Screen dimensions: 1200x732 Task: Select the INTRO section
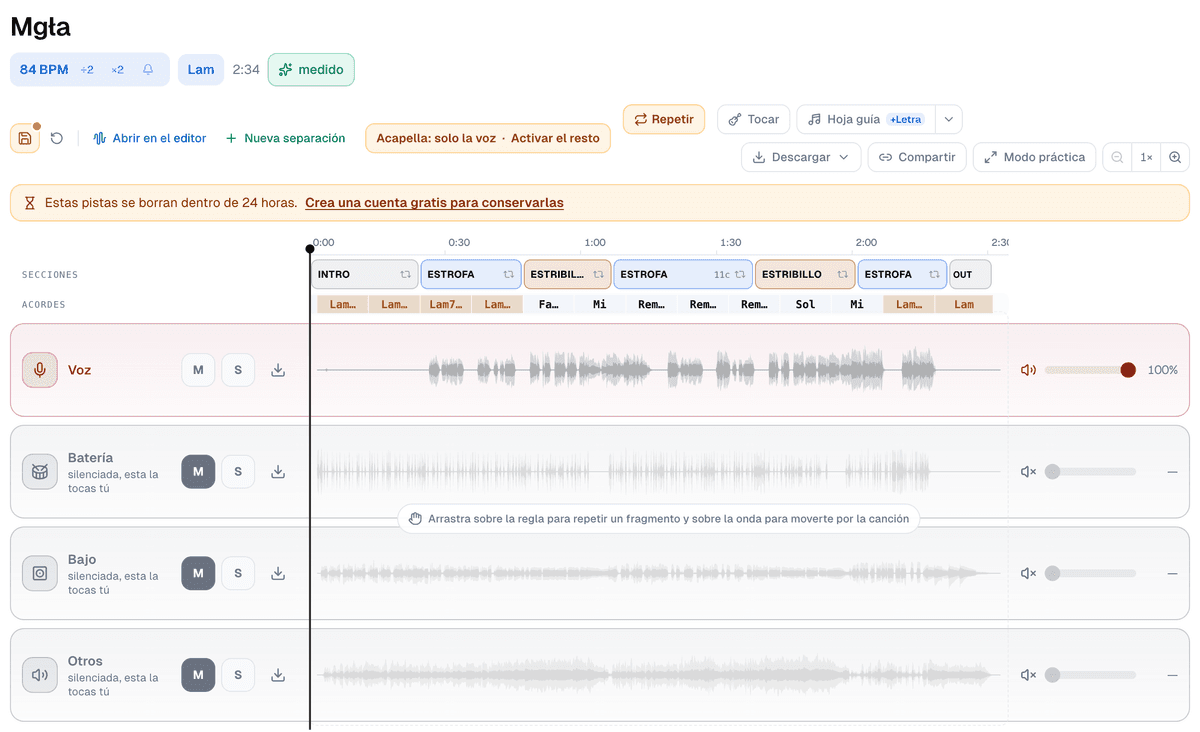coord(364,274)
